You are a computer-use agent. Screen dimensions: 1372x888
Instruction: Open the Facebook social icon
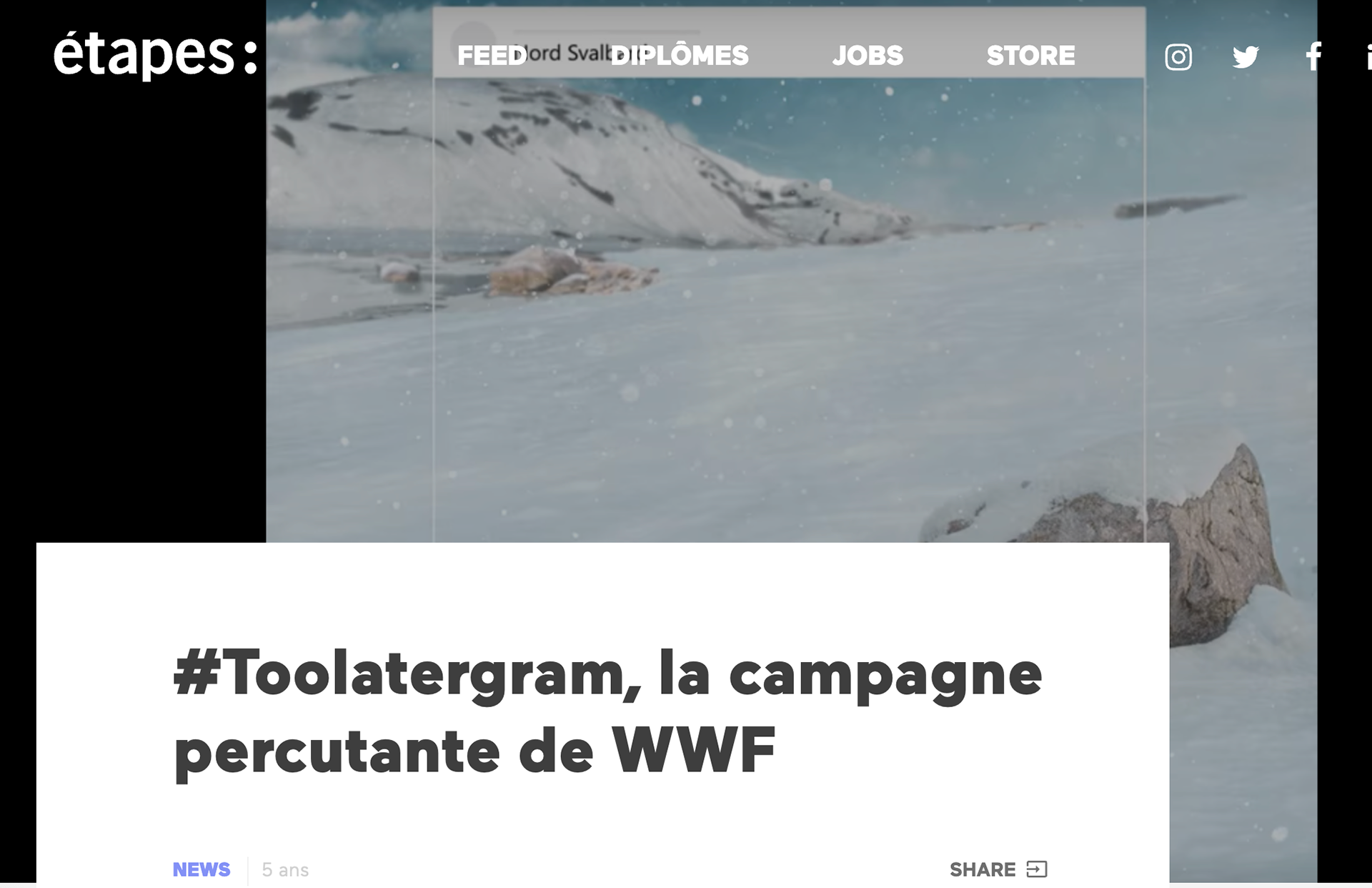[x=1313, y=56]
